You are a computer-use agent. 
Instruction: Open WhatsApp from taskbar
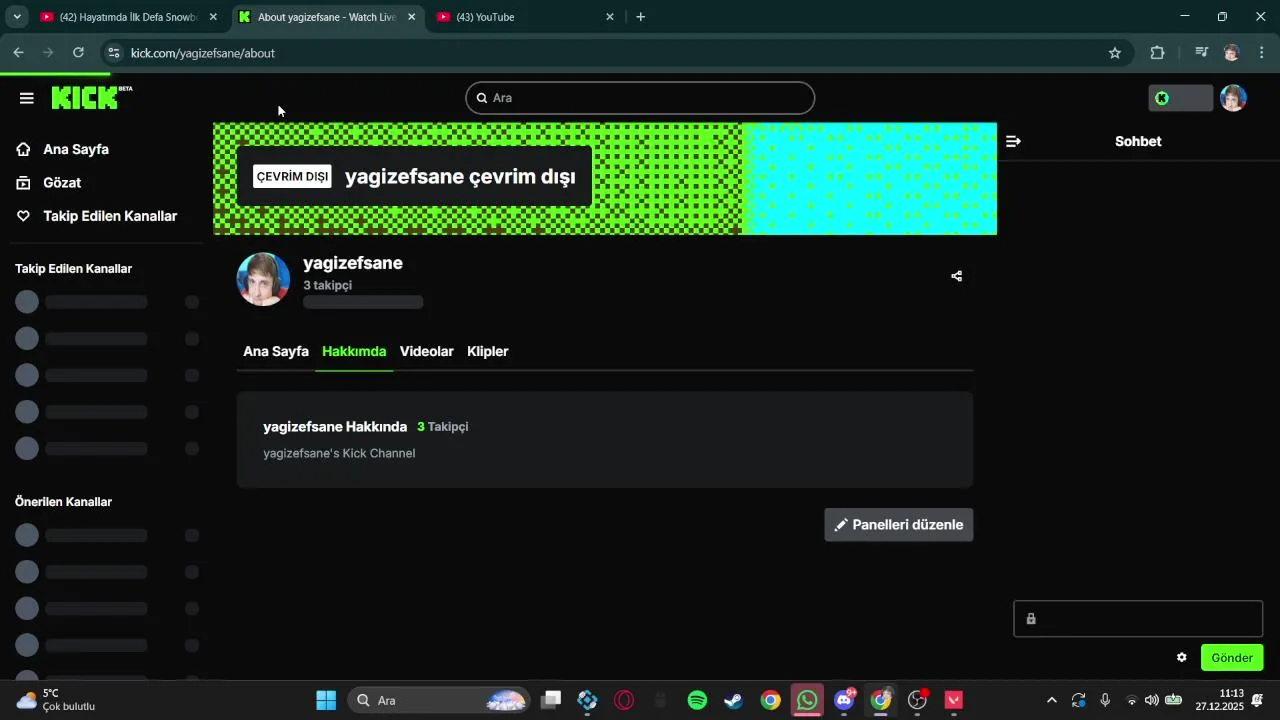point(807,700)
